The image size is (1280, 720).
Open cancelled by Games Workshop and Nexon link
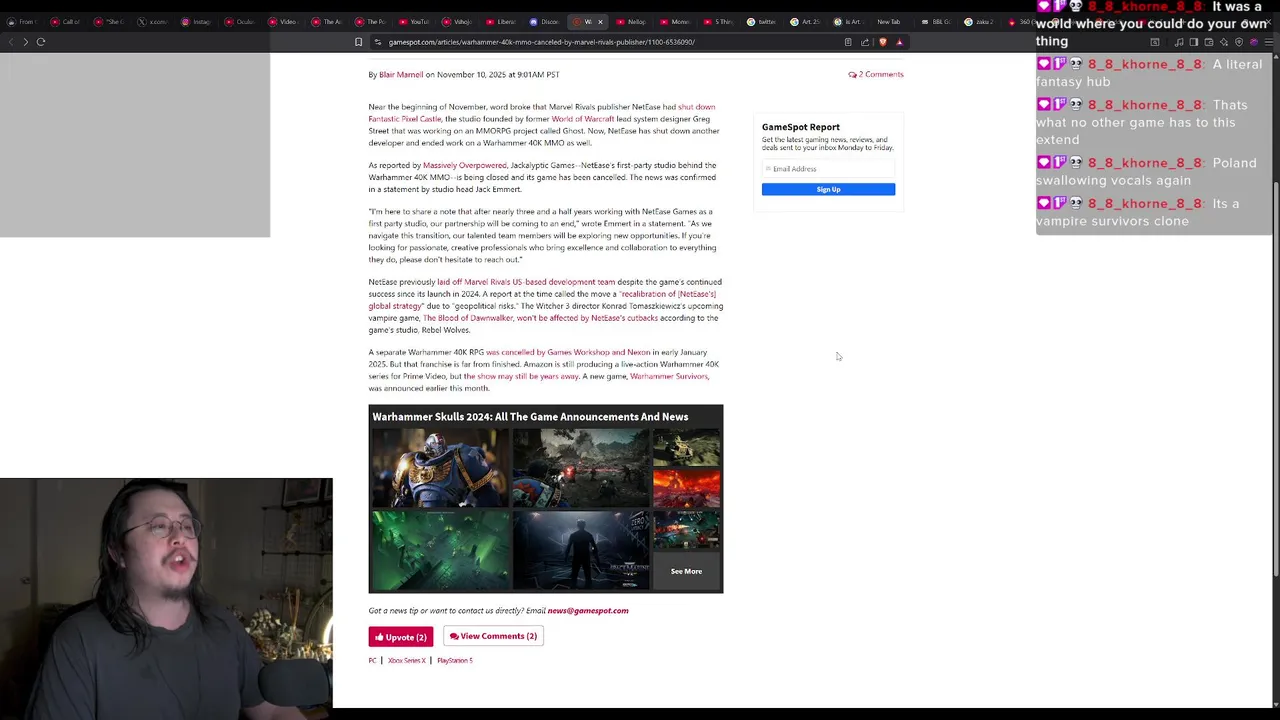click(568, 353)
